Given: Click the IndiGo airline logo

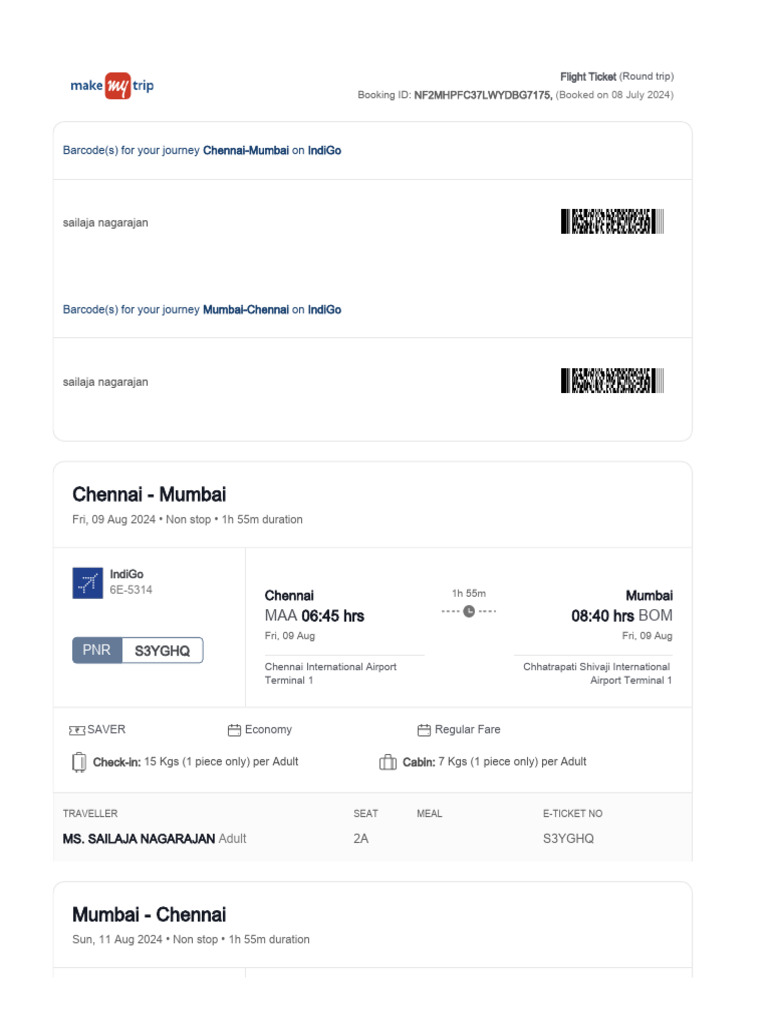Looking at the screenshot, I should click(x=88, y=583).
